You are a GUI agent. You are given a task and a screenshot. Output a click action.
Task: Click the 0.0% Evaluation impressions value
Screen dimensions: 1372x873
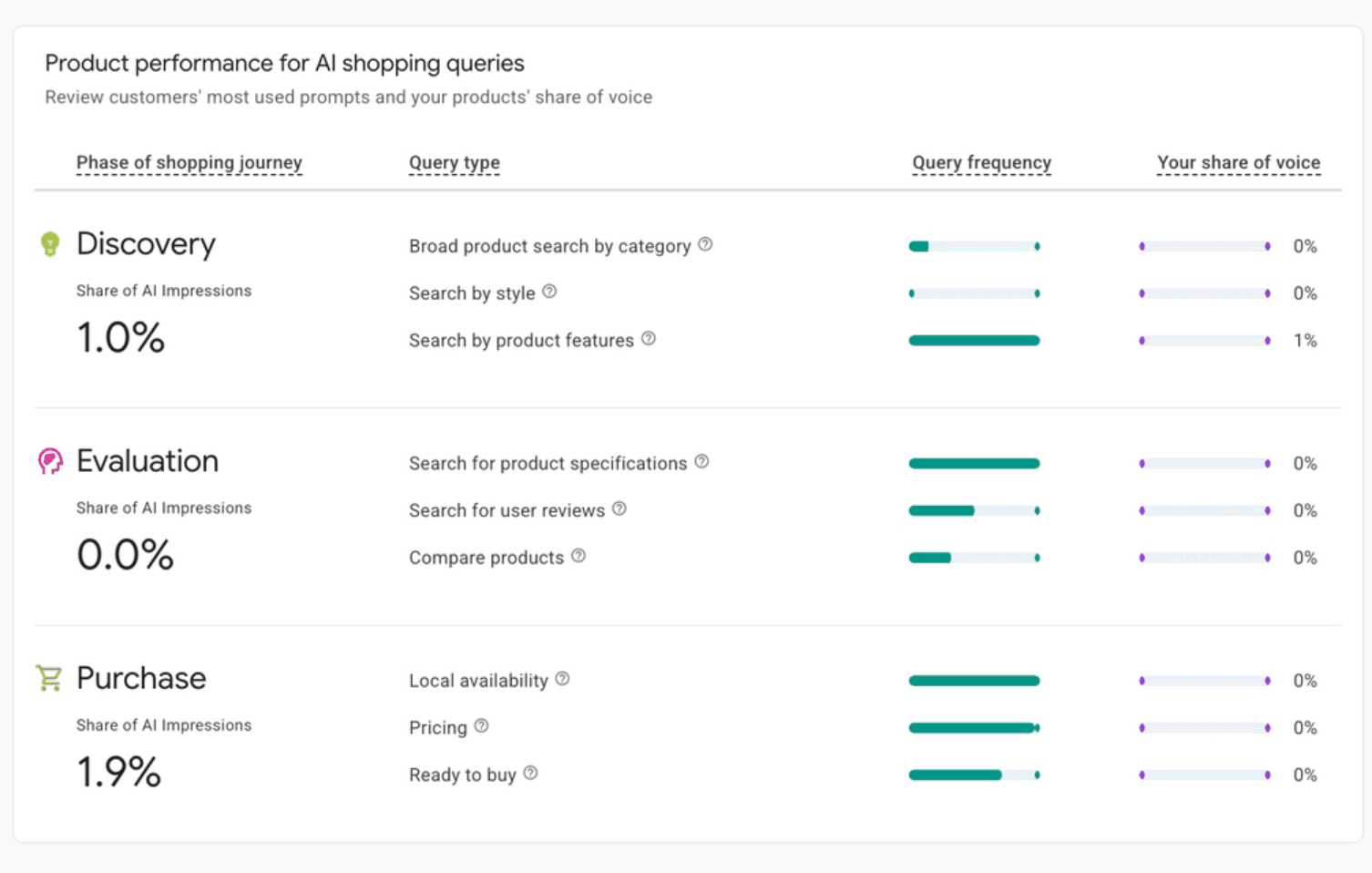pos(125,555)
